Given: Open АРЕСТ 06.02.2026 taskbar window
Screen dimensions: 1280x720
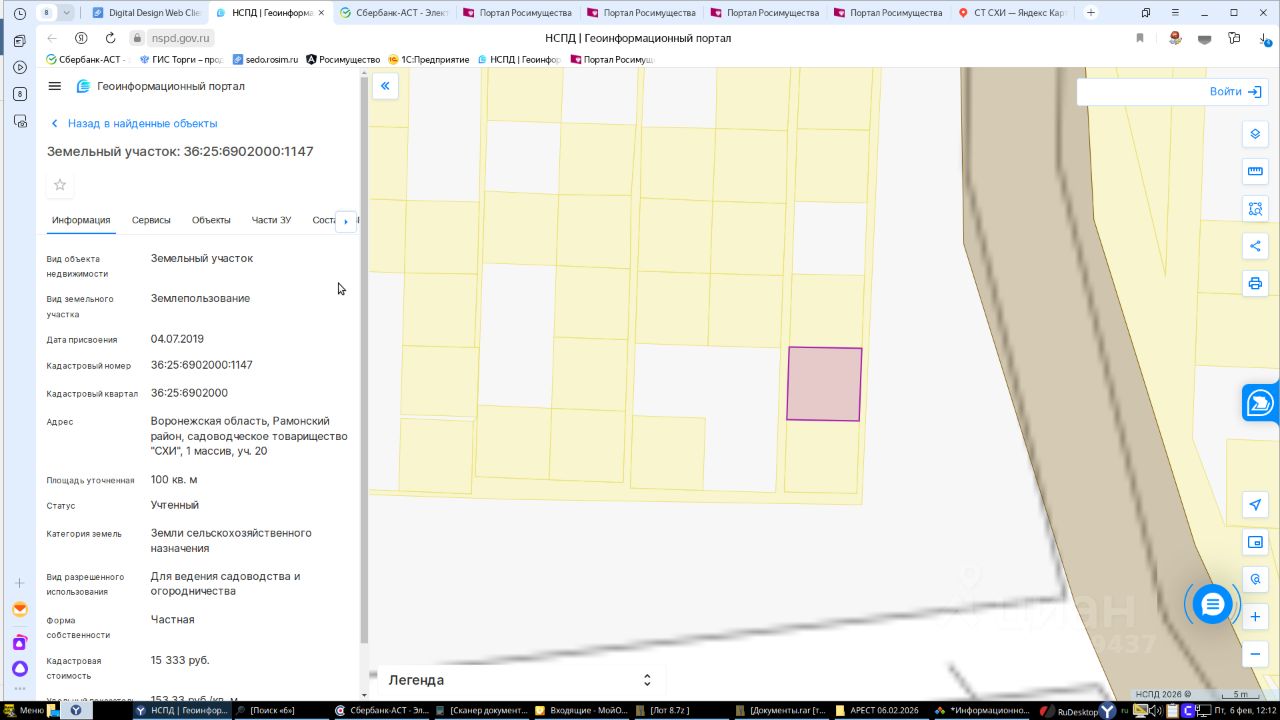Looking at the screenshot, I should pos(880,711).
